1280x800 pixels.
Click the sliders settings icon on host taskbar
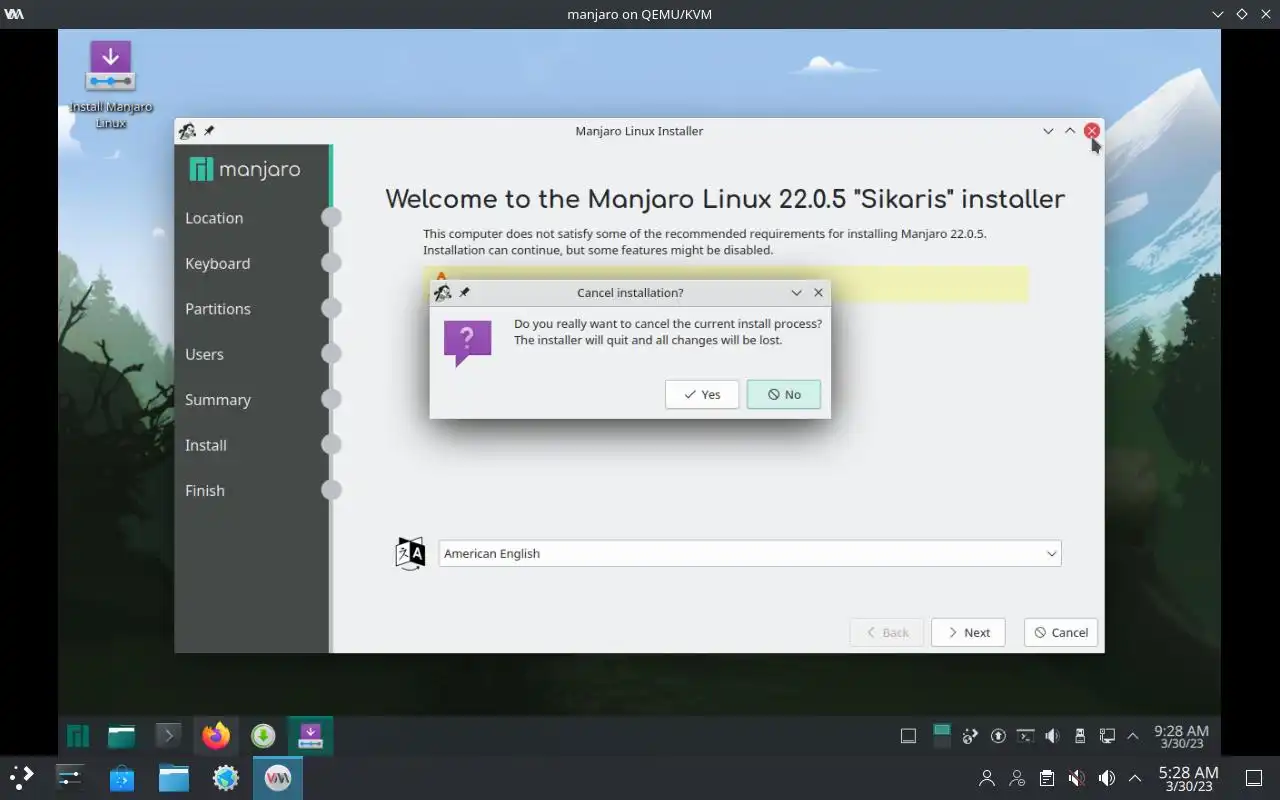click(70, 777)
